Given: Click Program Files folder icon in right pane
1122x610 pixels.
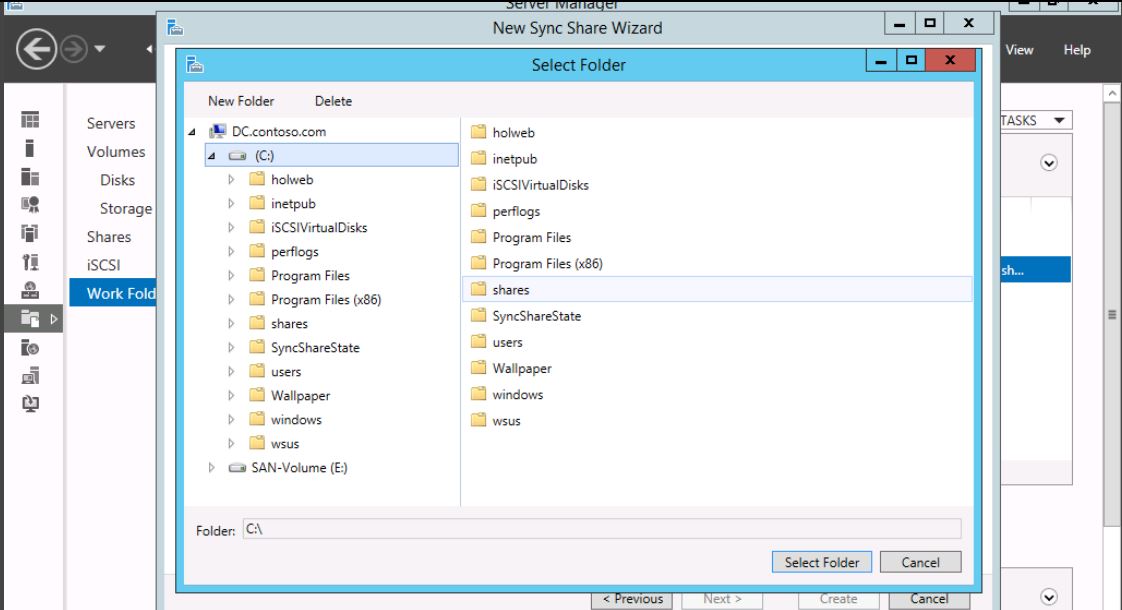Looking at the screenshot, I should click(x=479, y=237).
